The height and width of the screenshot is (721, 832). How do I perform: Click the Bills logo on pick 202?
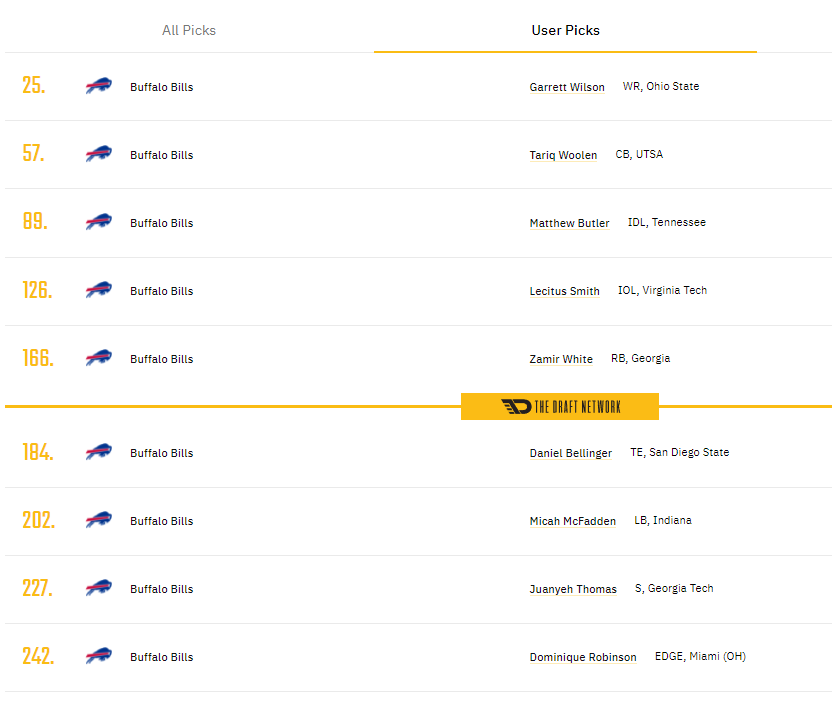coord(99,519)
